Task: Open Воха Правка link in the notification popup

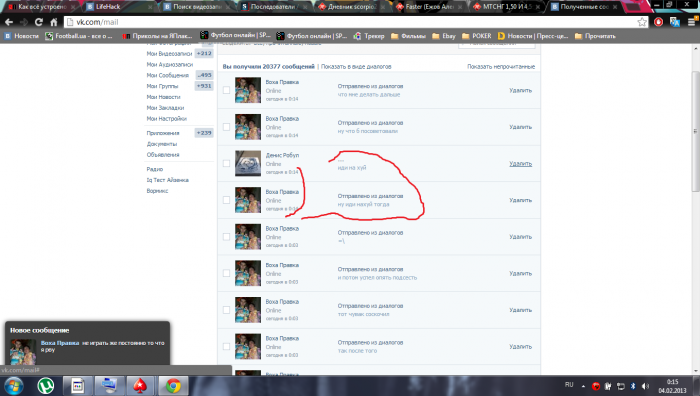Action: pos(60,343)
